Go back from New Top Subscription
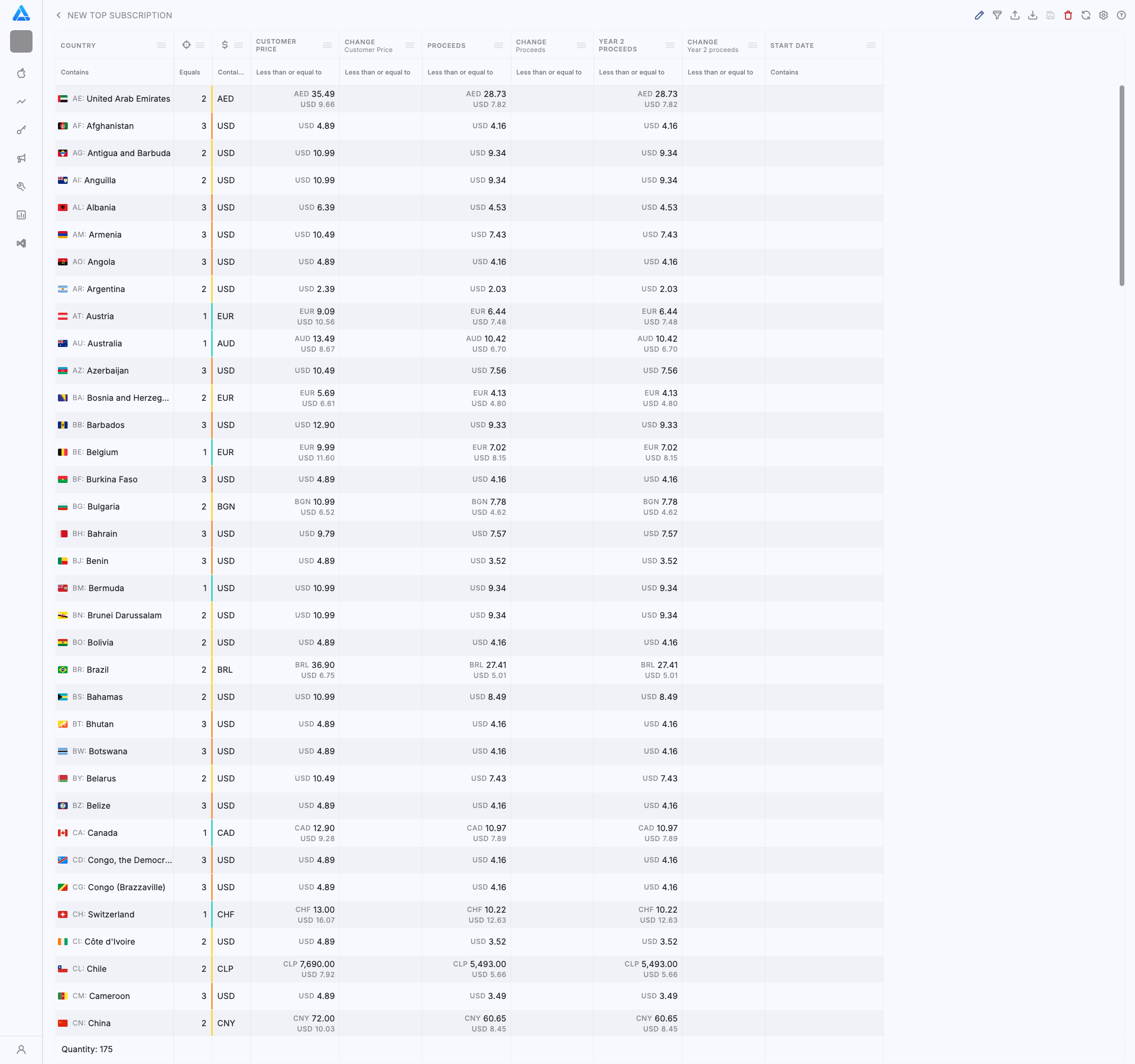This screenshot has width=1135, height=1064. pos(59,15)
